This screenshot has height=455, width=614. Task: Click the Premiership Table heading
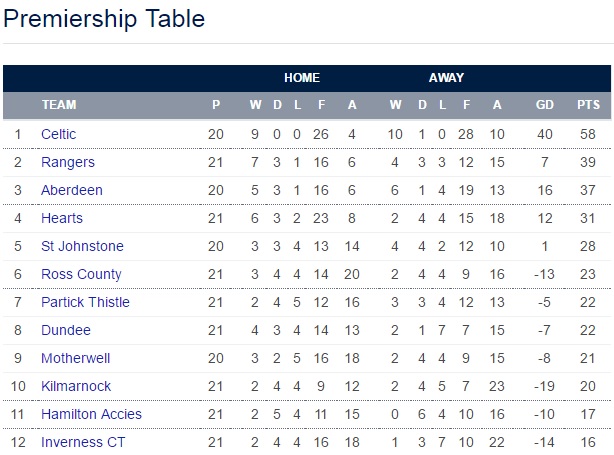tap(104, 19)
